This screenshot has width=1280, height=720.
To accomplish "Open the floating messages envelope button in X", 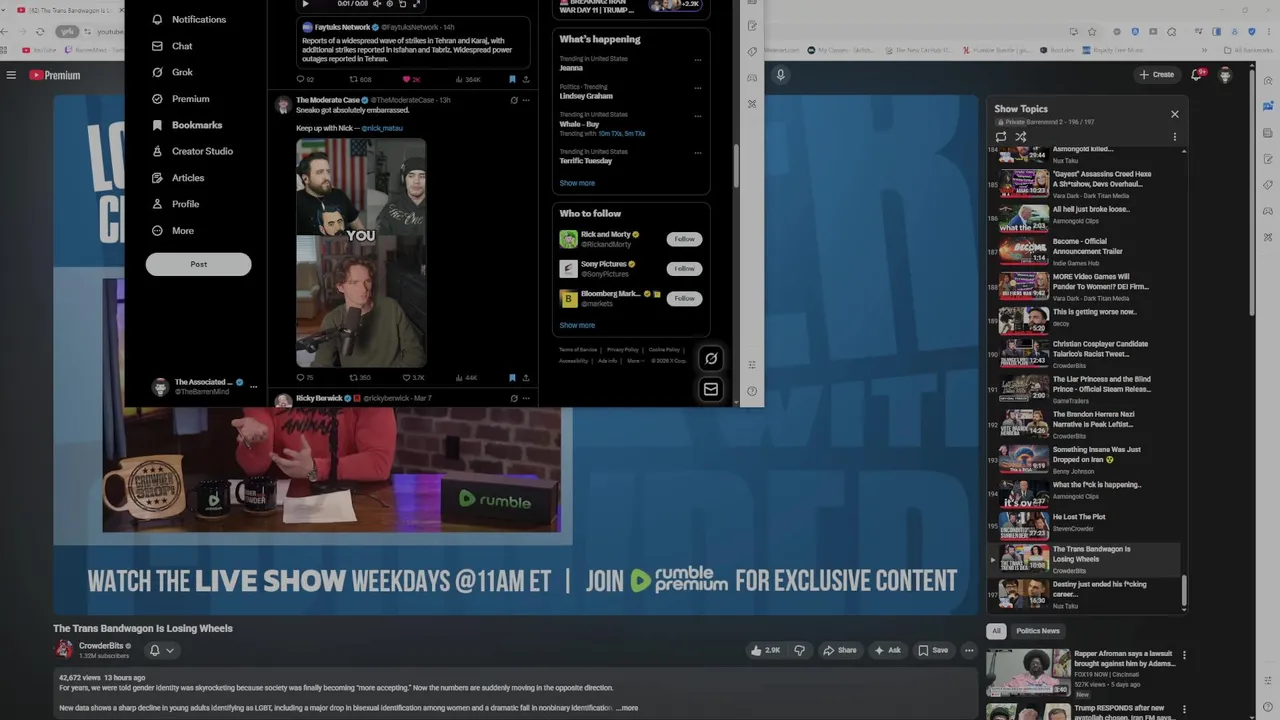I will pyautogui.click(x=711, y=389).
